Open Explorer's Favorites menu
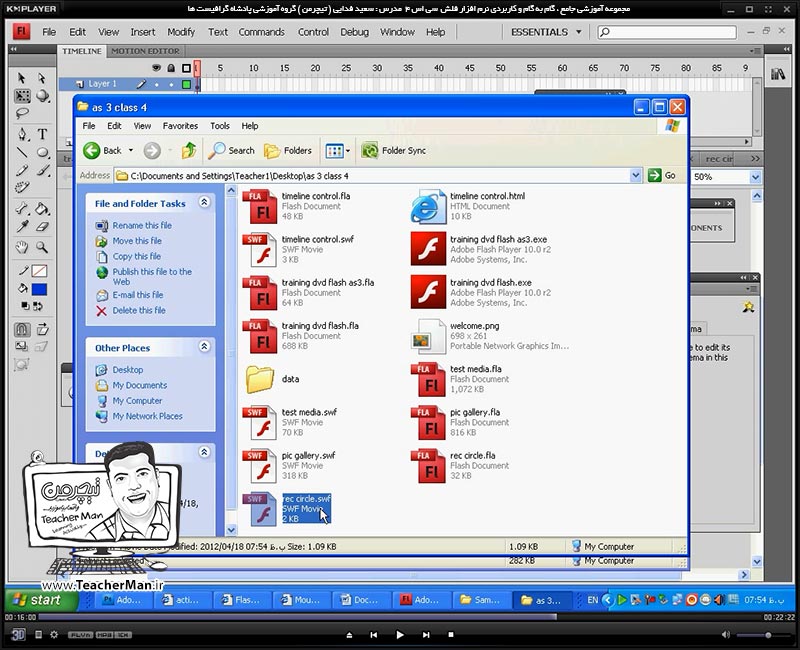Screen dimensions: 800x650 [180, 126]
